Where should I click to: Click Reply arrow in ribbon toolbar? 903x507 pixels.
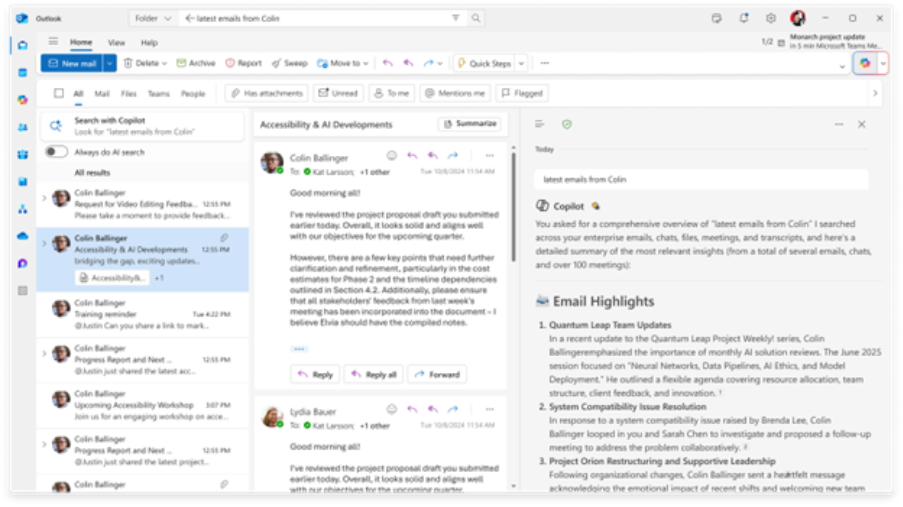pyautogui.click(x=388, y=63)
